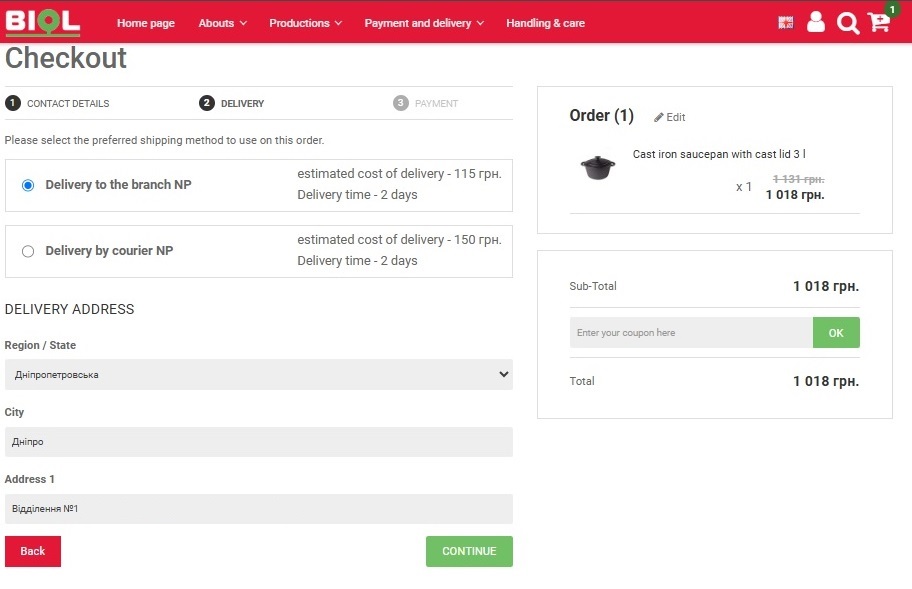Click step 1 Contact Details circle

point(13,103)
